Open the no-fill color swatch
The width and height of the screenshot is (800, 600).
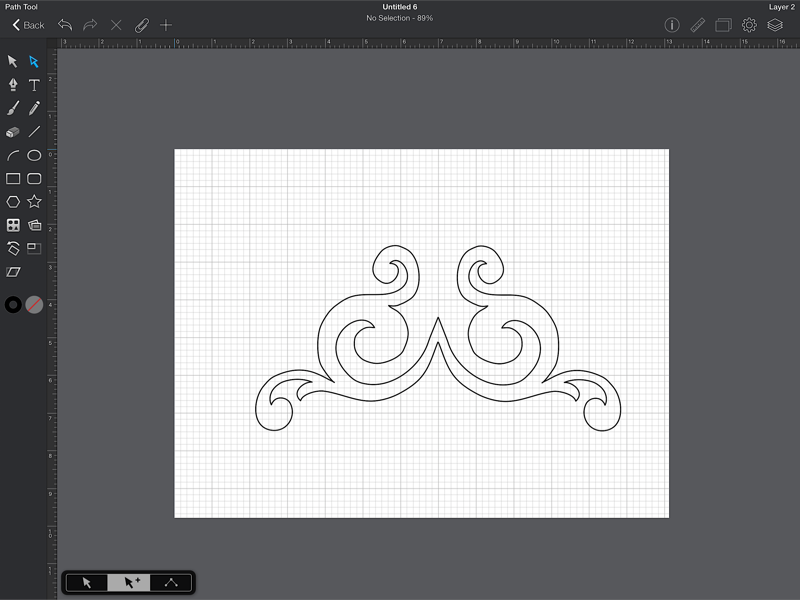click(34, 305)
